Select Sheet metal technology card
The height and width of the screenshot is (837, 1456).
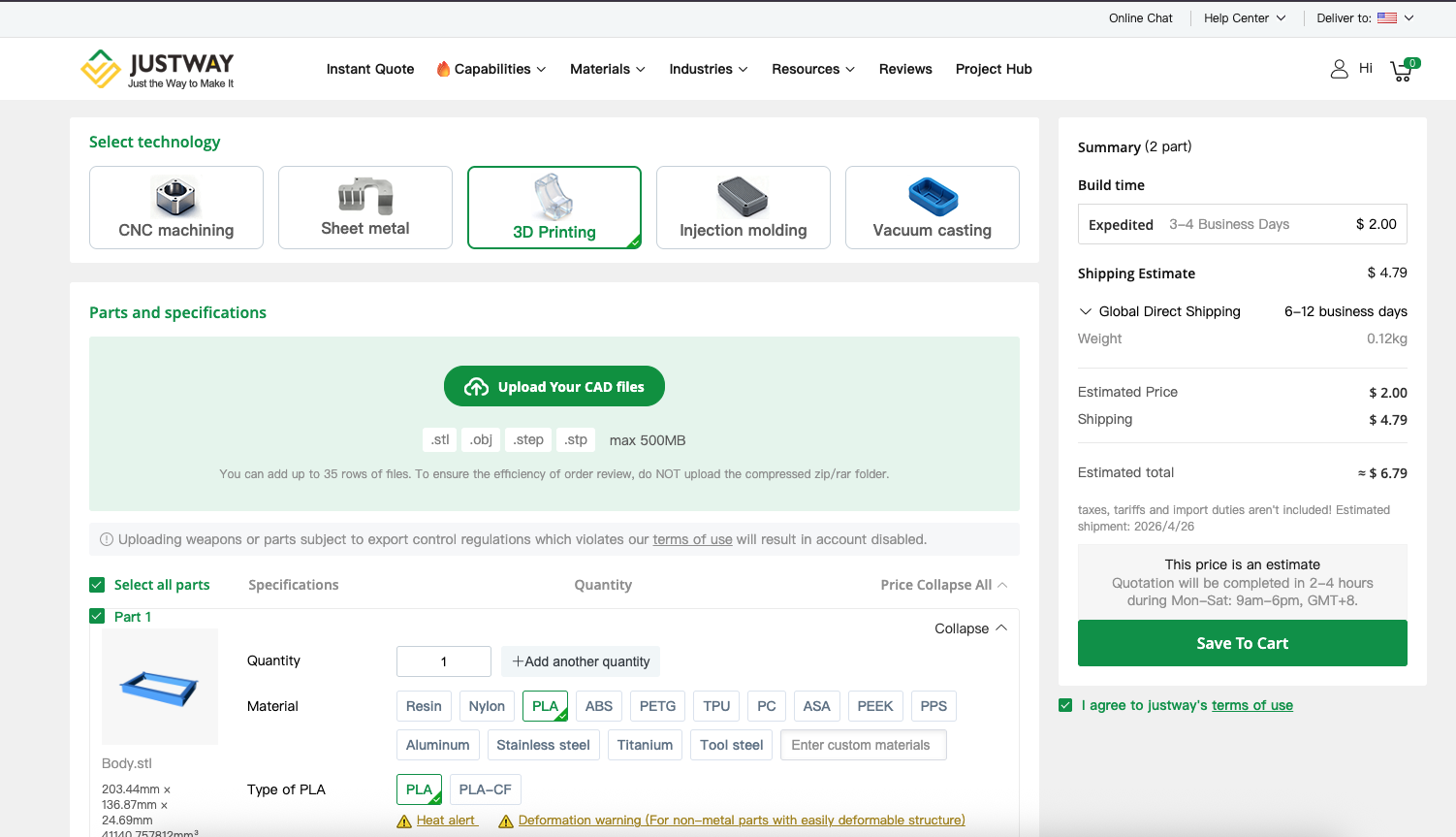point(365,208)
